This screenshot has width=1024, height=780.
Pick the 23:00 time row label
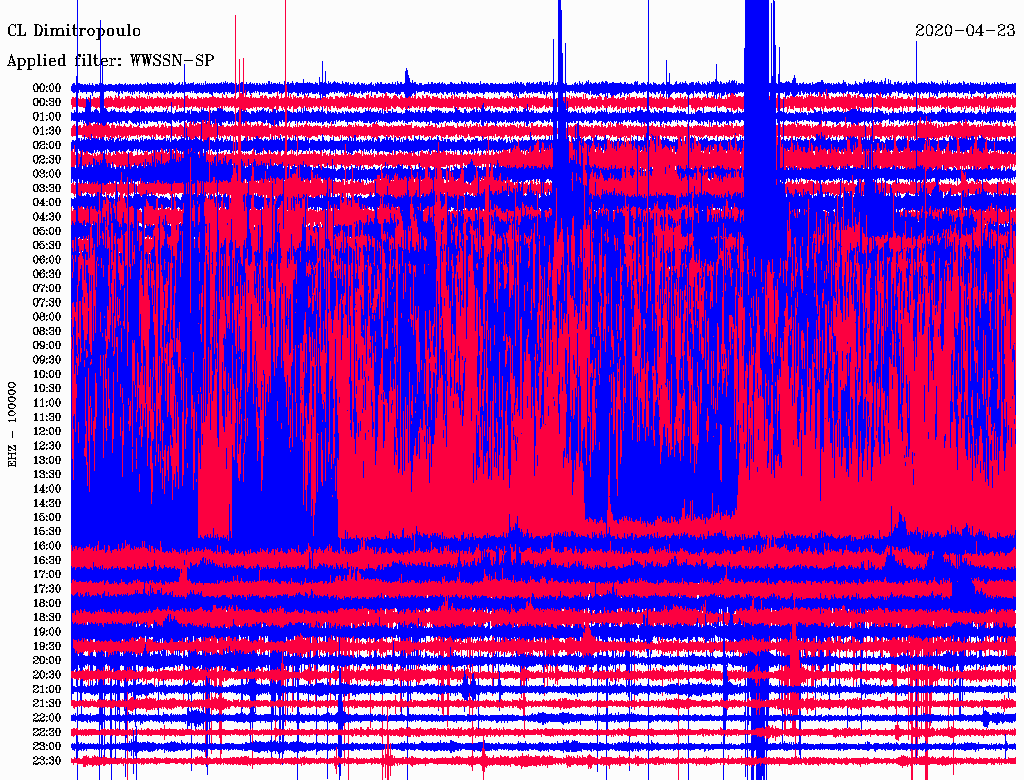(47, 747)
